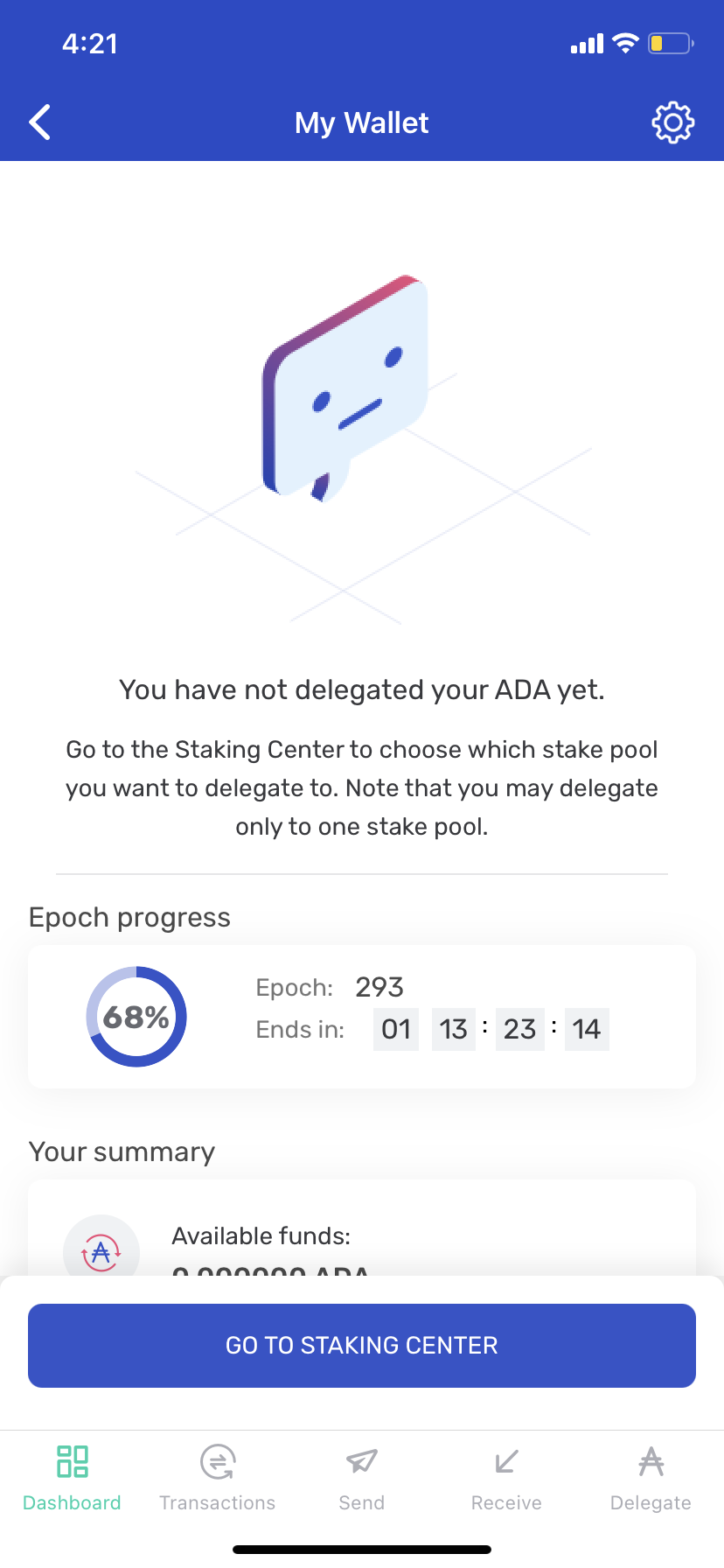
Task: Tap the Receive arrow icon
Action: 506,1461
